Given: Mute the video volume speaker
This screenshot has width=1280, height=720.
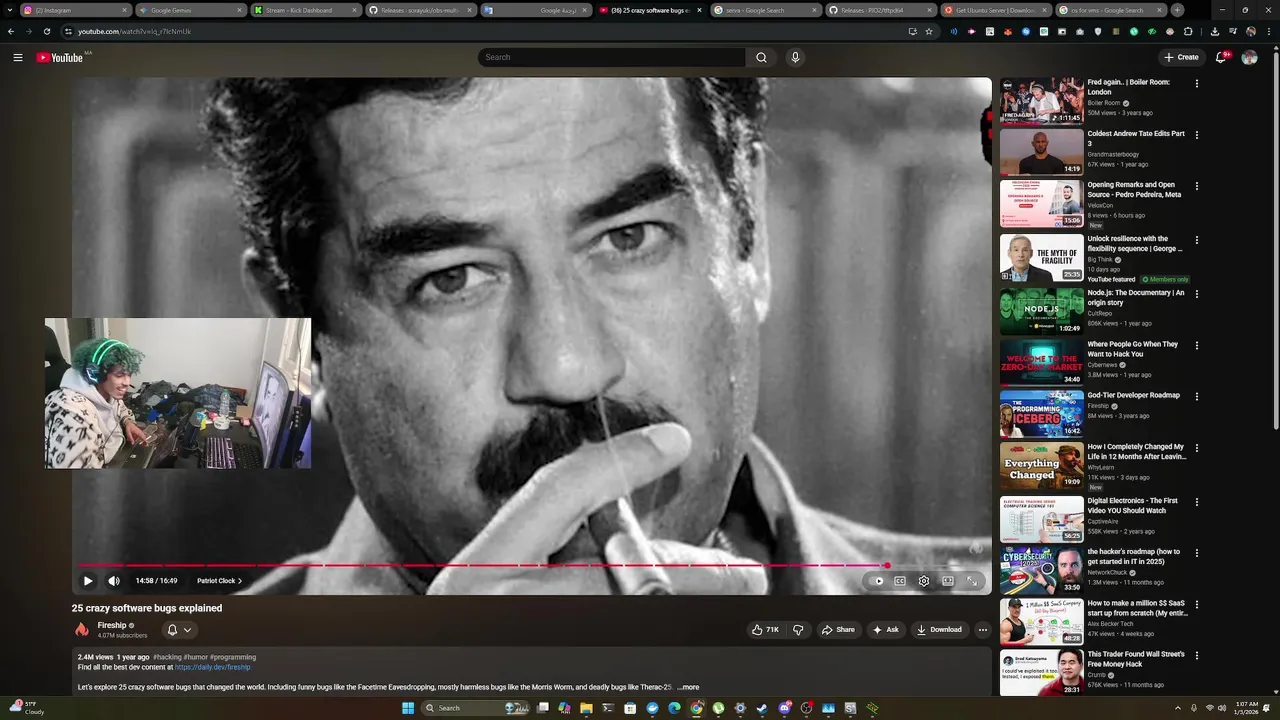Looking at the screenshot, I should 114,581.
